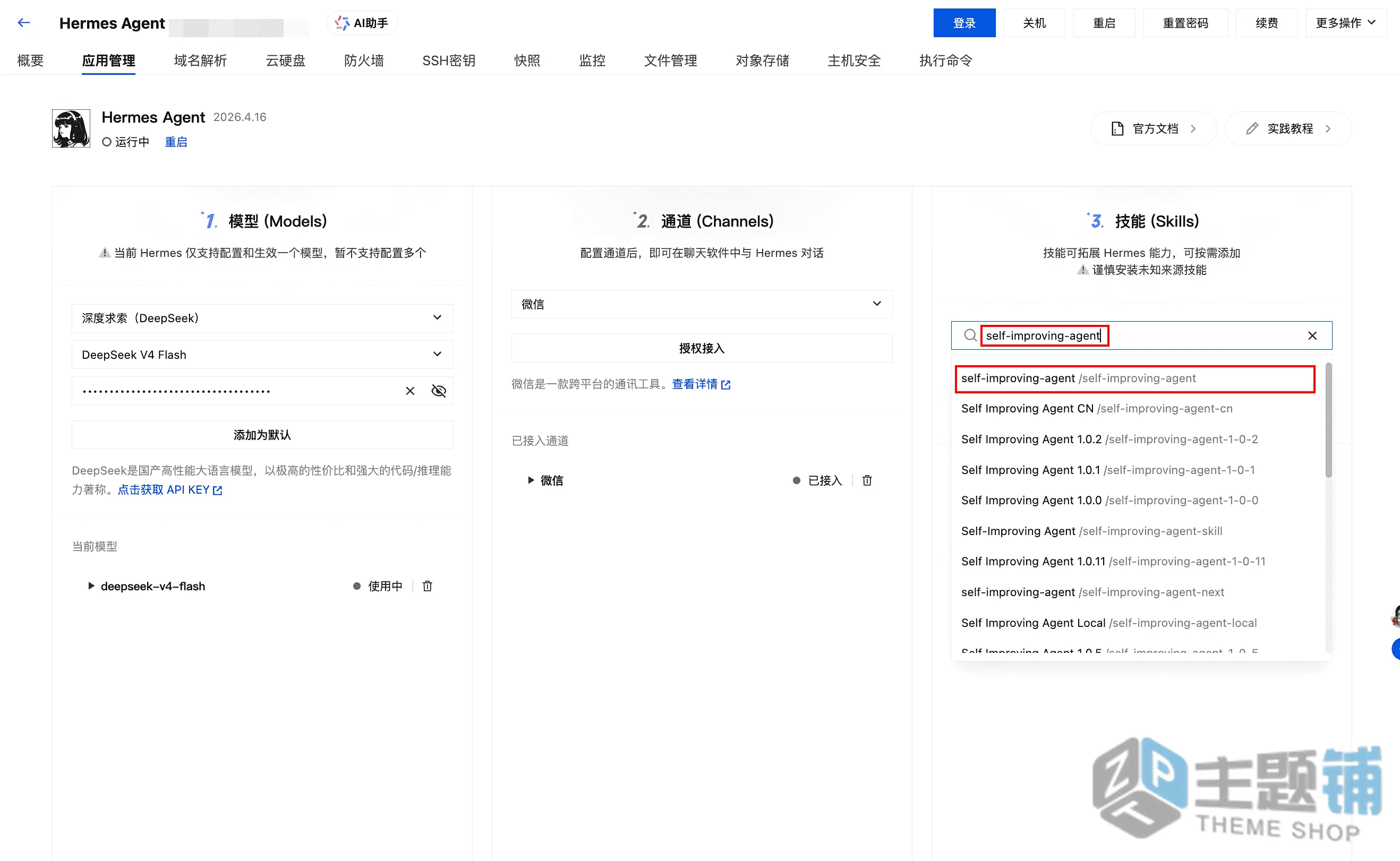Click 添加为默认 button
The image size is (1400, 861).
262,435
